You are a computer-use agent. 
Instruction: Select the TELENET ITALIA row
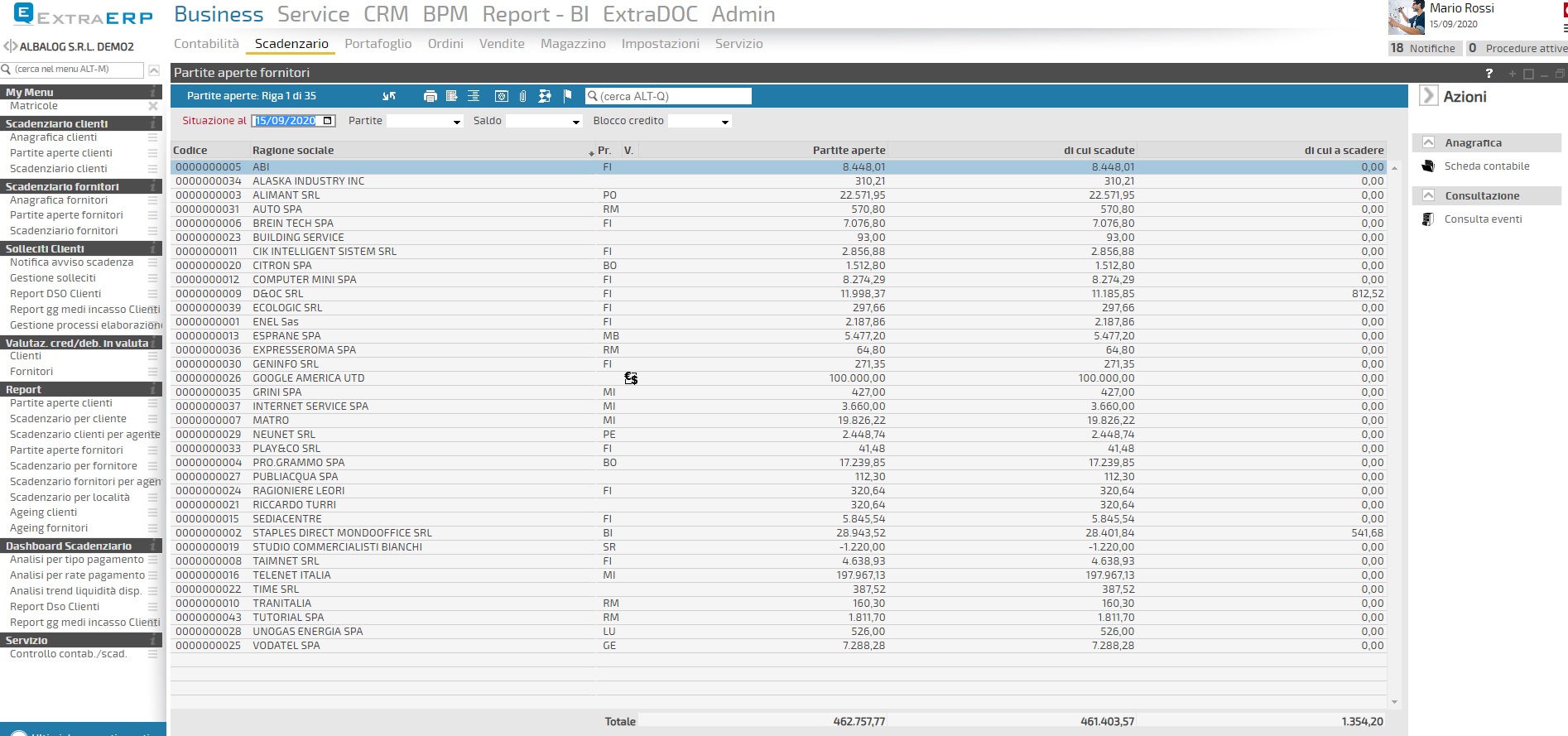778,575
